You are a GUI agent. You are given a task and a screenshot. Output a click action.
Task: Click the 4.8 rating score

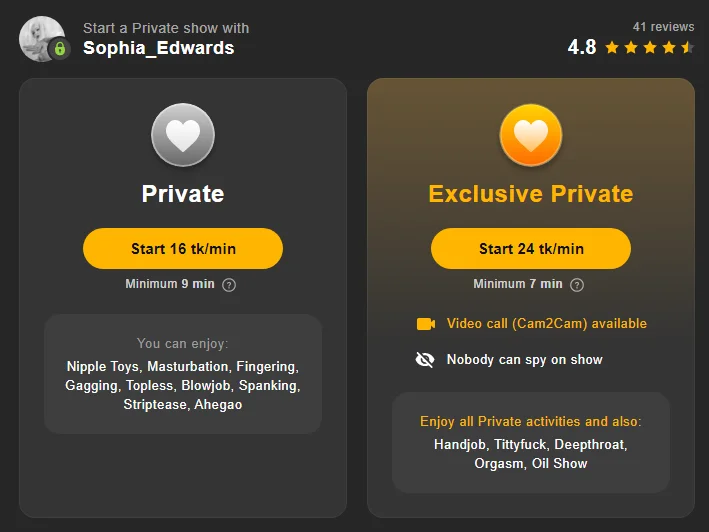(x=582, y=47)
